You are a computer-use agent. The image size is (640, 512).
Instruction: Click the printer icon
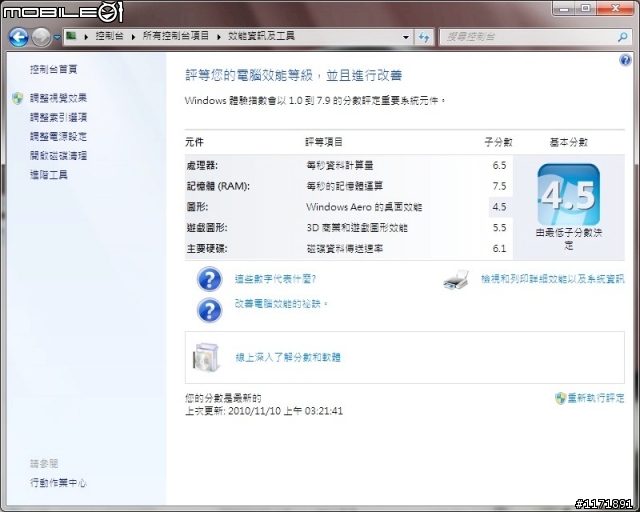tap(456, 280)
